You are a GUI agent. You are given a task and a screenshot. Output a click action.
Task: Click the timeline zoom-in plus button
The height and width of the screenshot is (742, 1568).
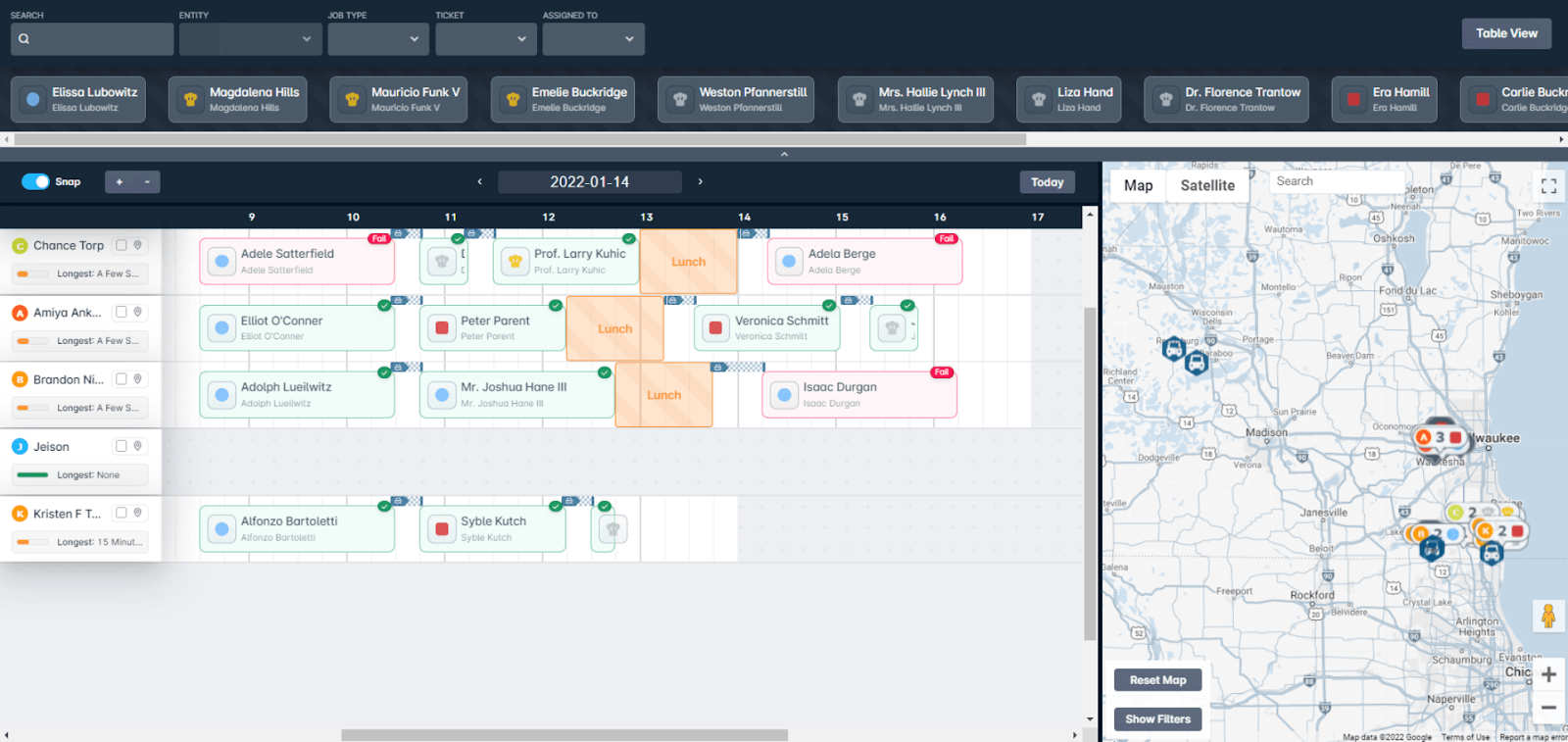[x=120, y=182]
